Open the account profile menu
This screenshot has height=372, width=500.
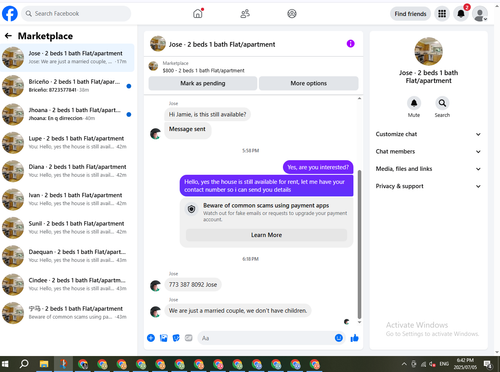coord(480,14)
